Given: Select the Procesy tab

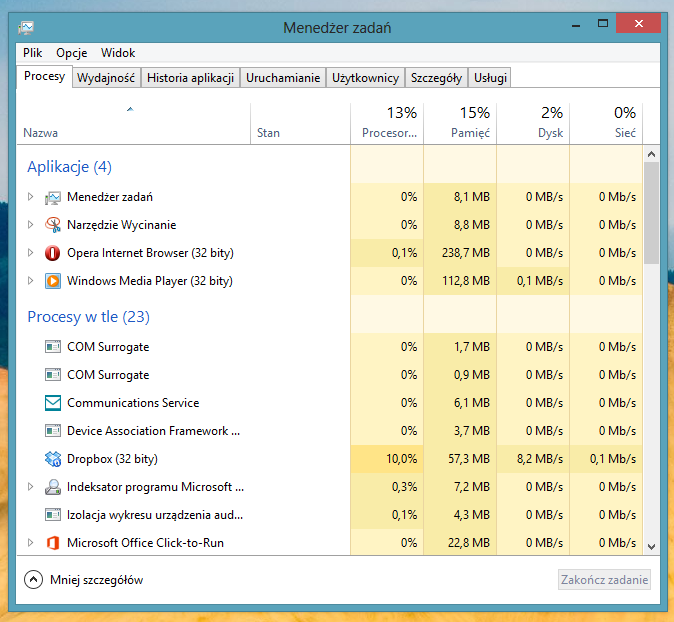Looking at the screenshot, I should (x=44, y=77).
